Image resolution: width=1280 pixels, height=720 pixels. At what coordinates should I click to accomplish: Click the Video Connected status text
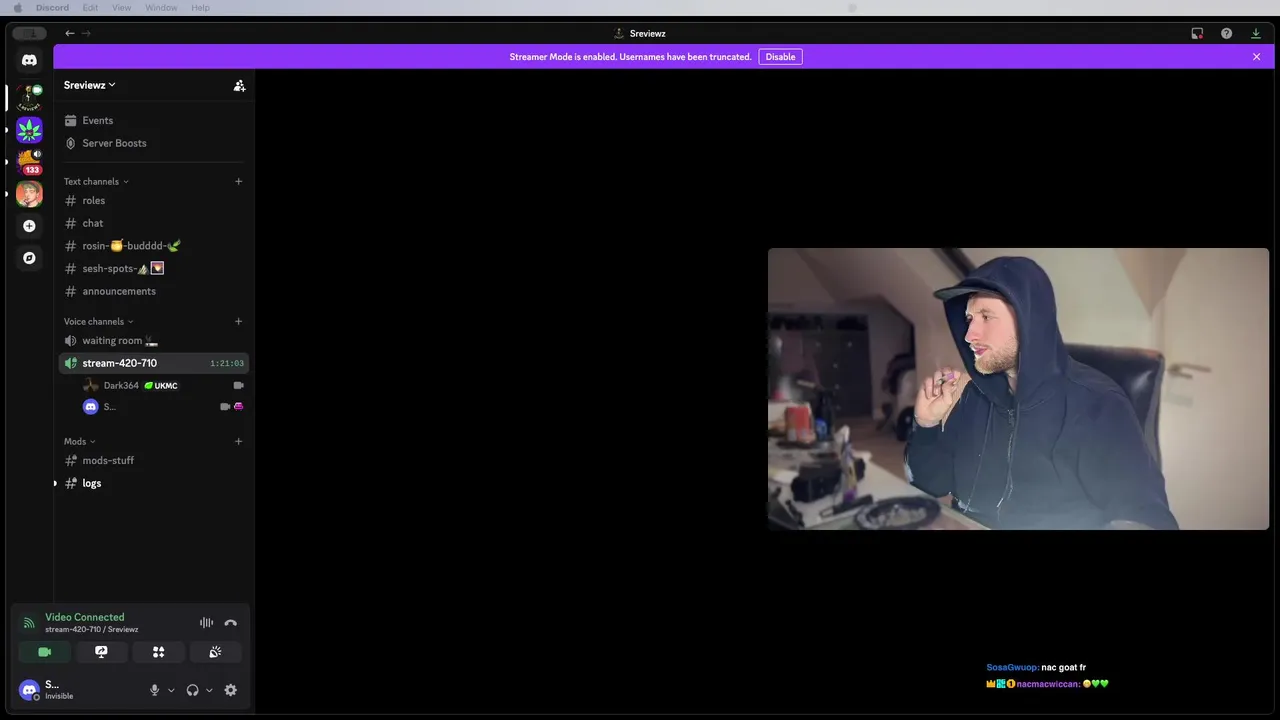click(85, 617)
